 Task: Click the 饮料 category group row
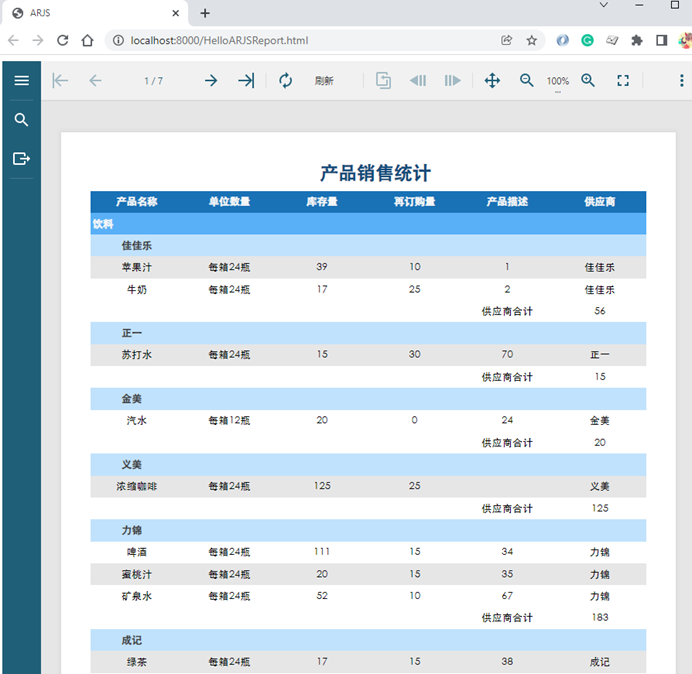(368, 224)
